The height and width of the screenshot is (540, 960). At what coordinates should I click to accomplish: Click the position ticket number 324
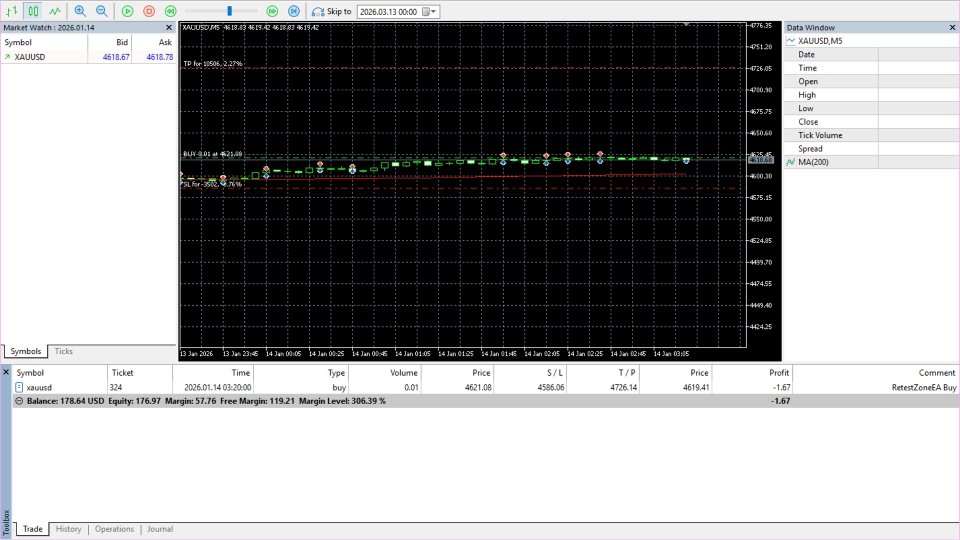(116, 388)
